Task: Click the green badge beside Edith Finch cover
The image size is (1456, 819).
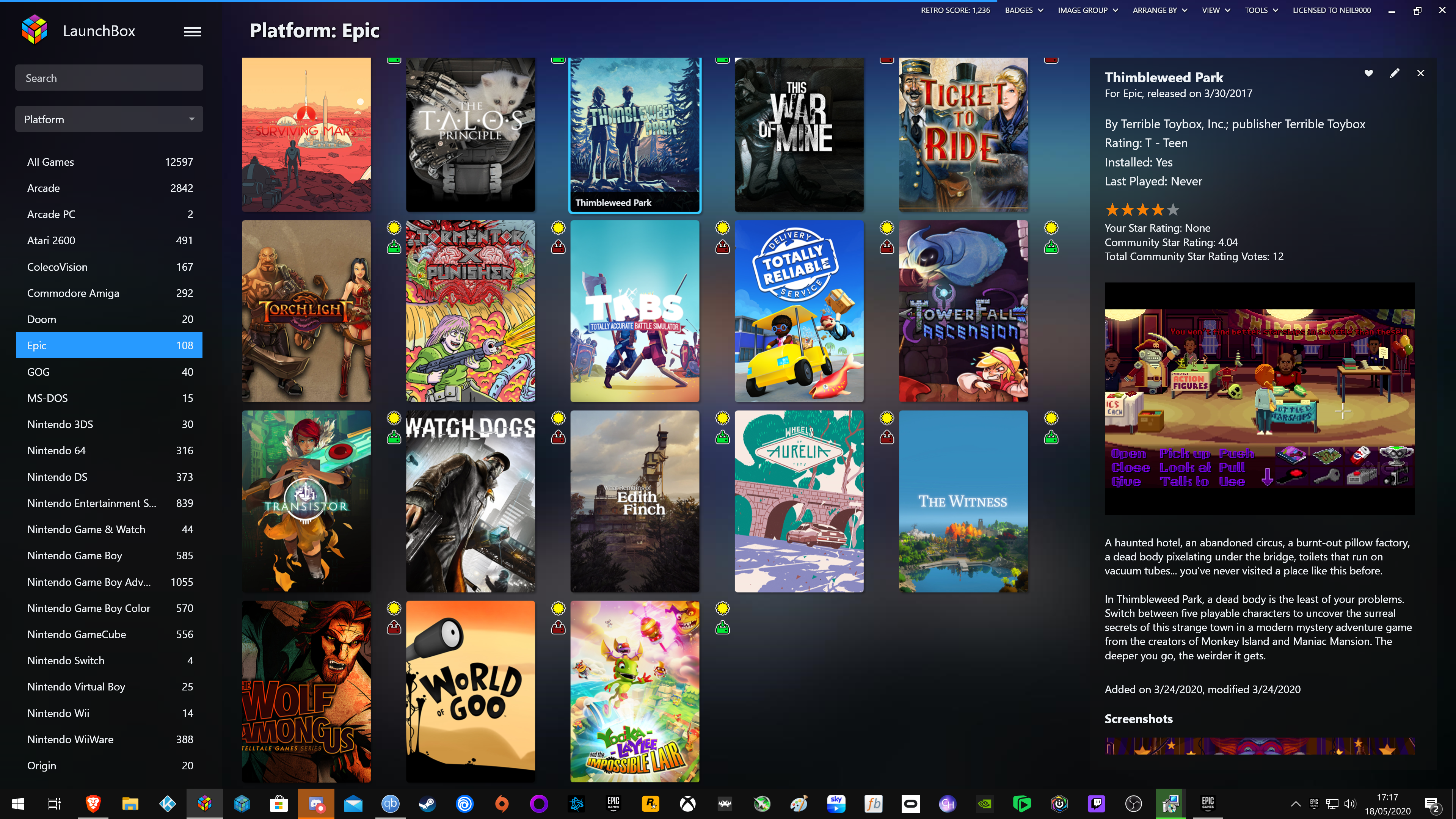Action: [x=722, y=438]
